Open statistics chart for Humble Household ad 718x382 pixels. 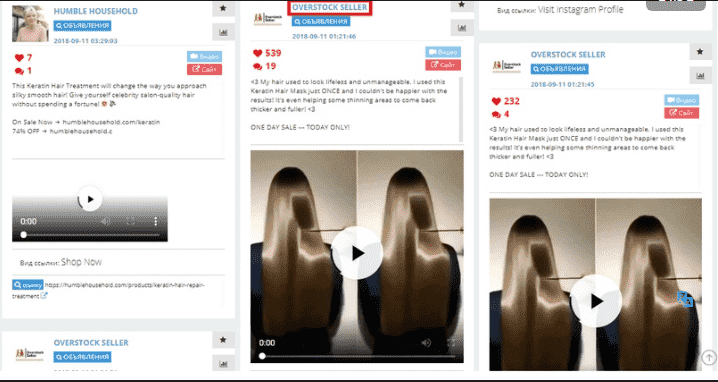pos(223,32)
